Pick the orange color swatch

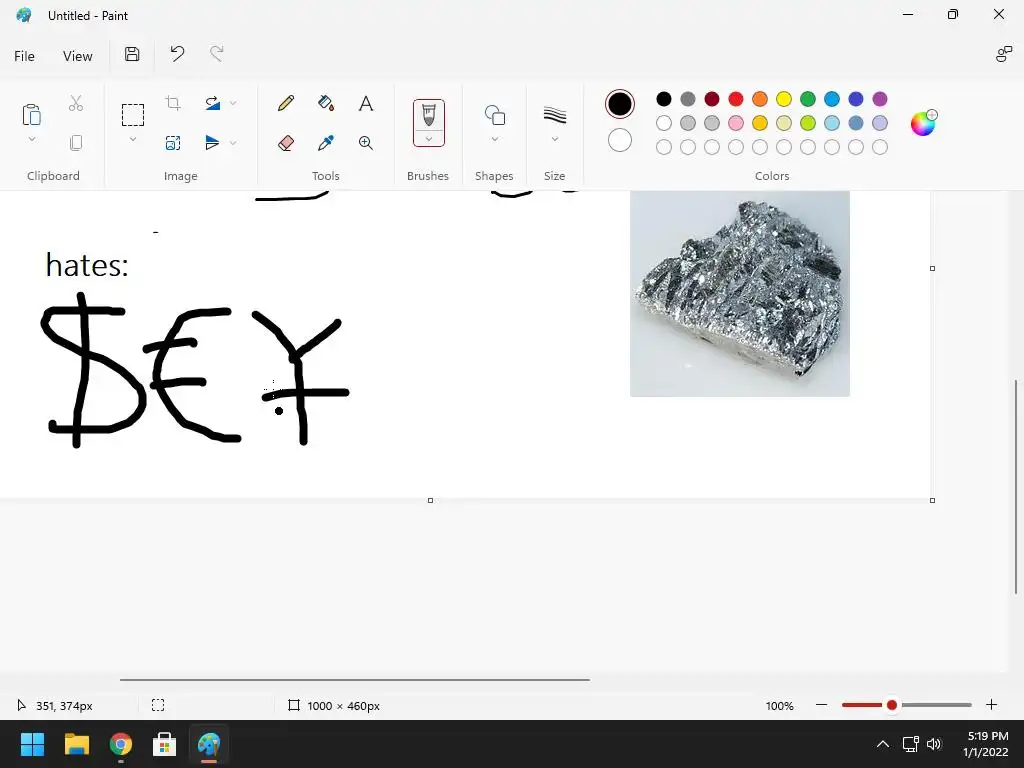point(760,99)
